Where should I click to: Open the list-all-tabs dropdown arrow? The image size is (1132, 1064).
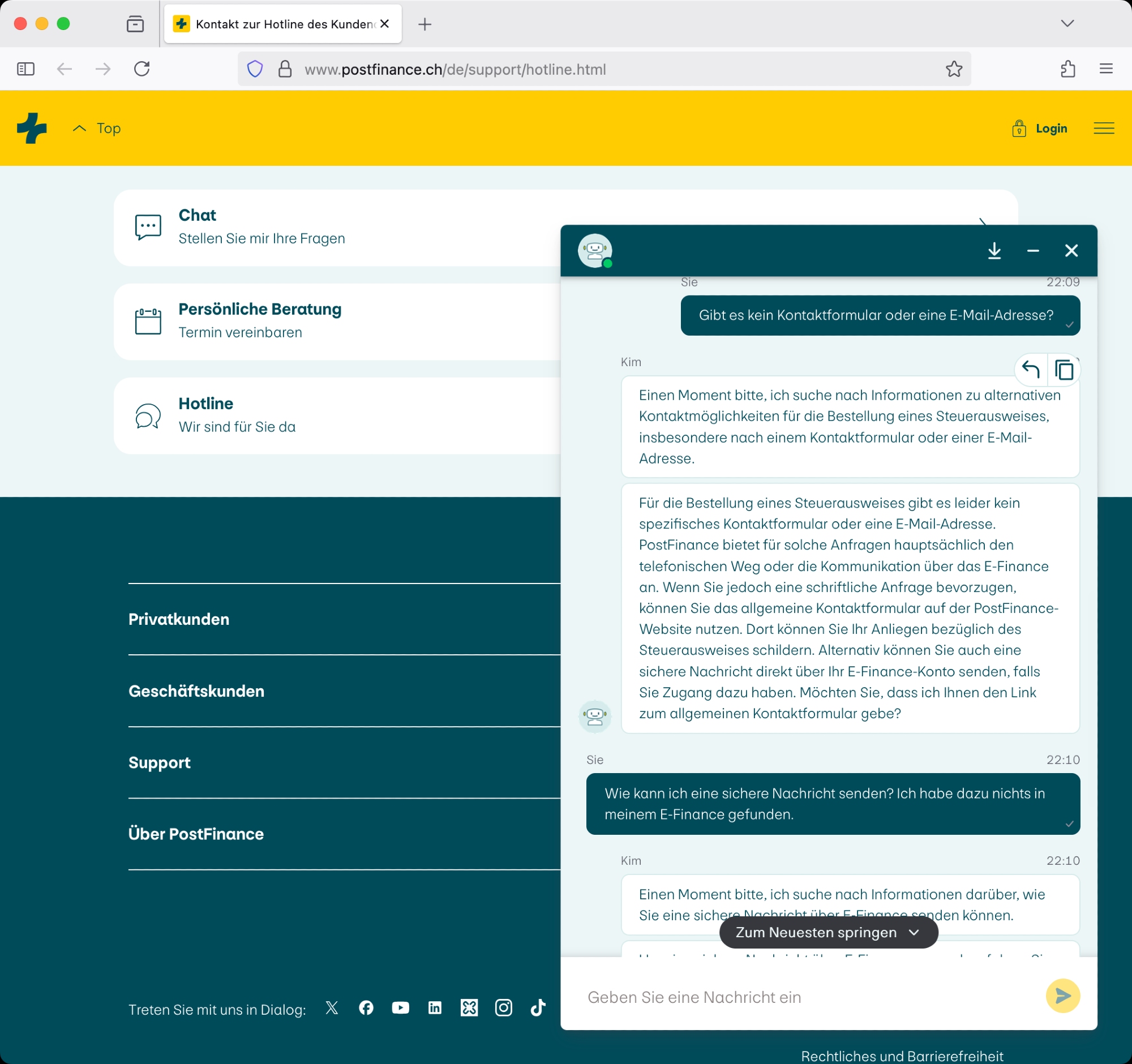pyautogui.click(x=1067, y=24)
